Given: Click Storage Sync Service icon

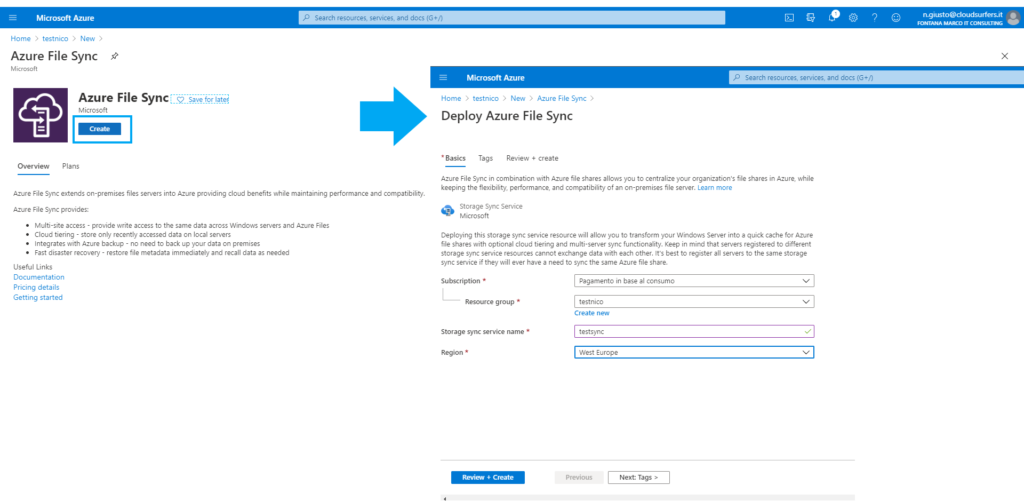Looking at the screenshot, I should click(x=447, y=210).
